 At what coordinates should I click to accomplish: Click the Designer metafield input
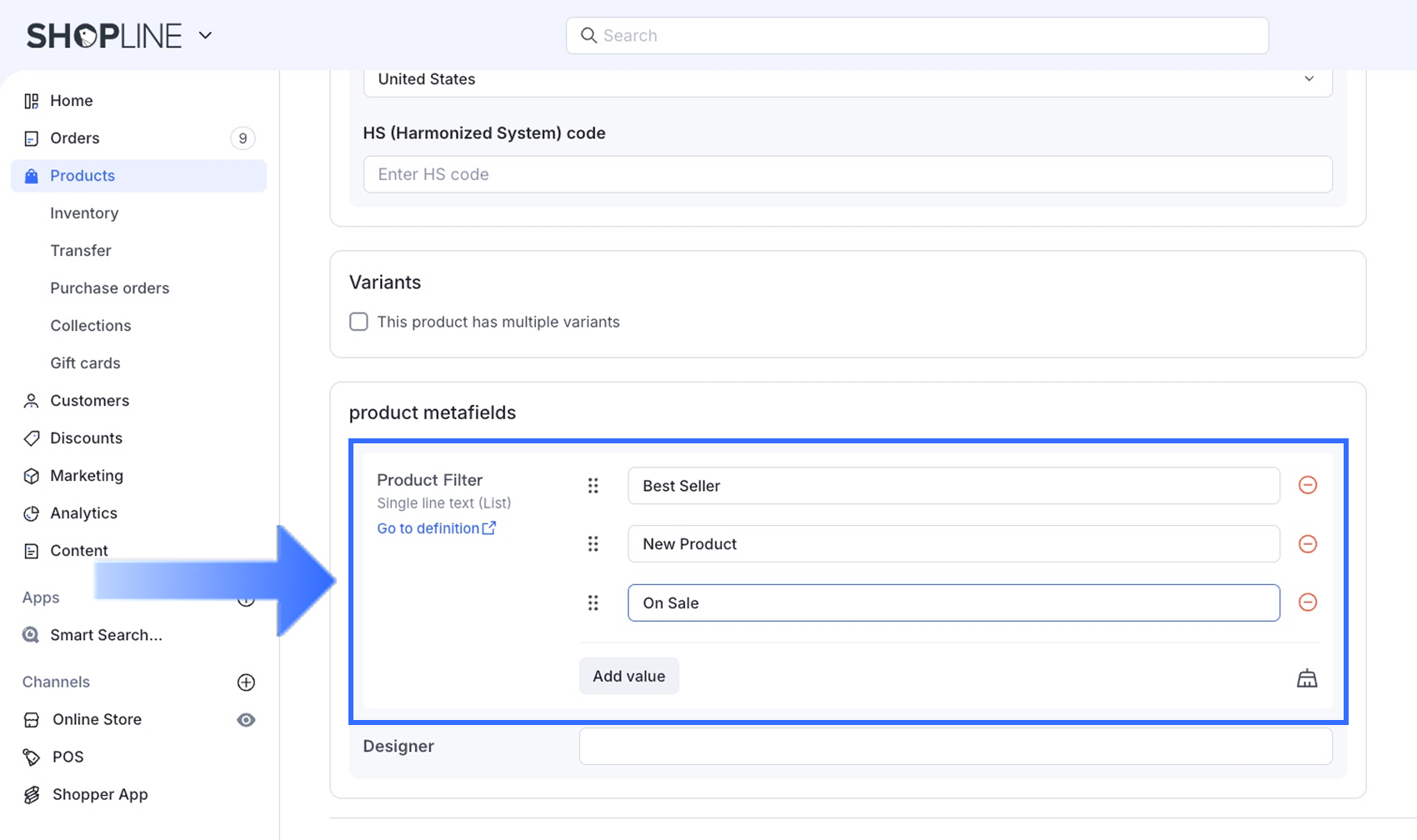(x=955, y=747)
